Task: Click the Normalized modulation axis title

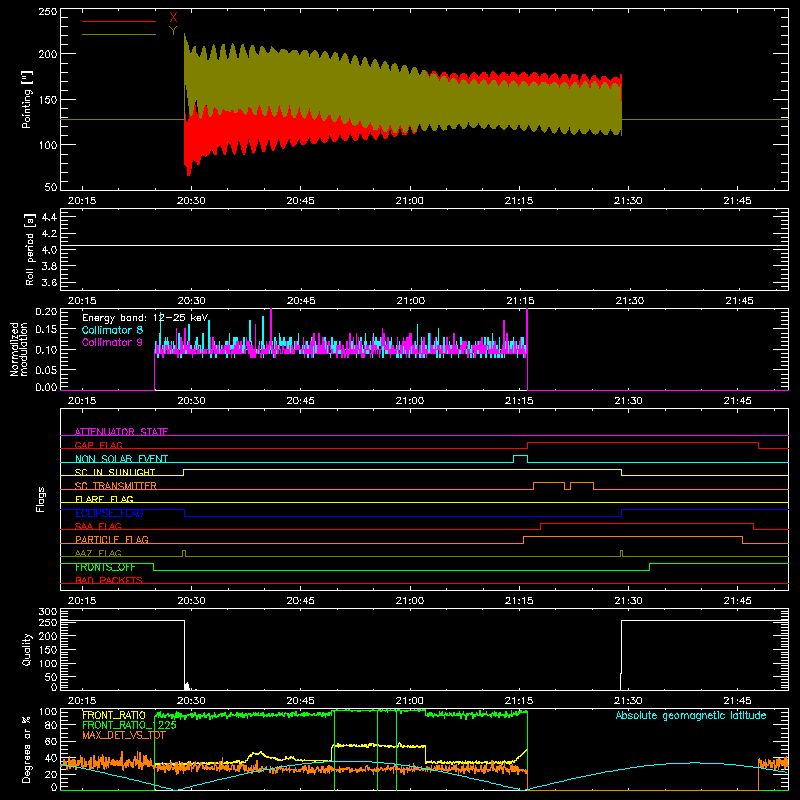Action: click(18, 349)
